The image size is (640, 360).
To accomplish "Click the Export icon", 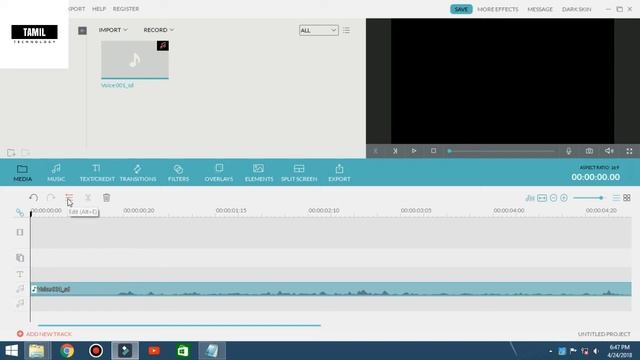I will [x=339, y=173].
